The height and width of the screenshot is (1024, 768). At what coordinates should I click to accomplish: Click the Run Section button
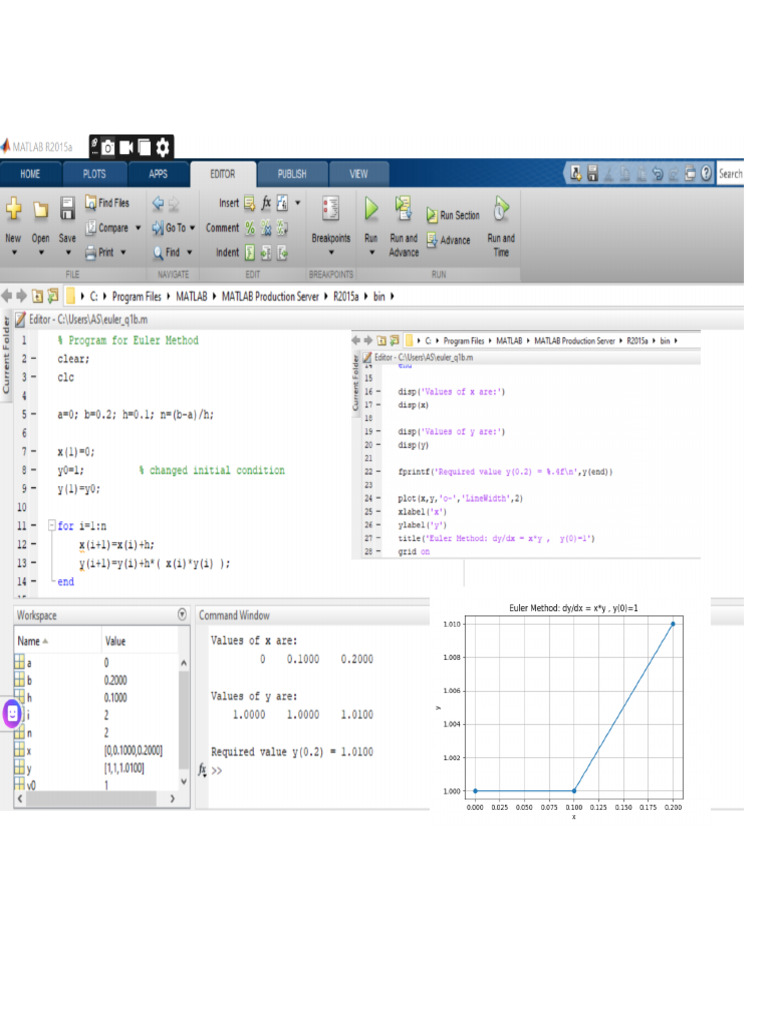tap(453, 215)
